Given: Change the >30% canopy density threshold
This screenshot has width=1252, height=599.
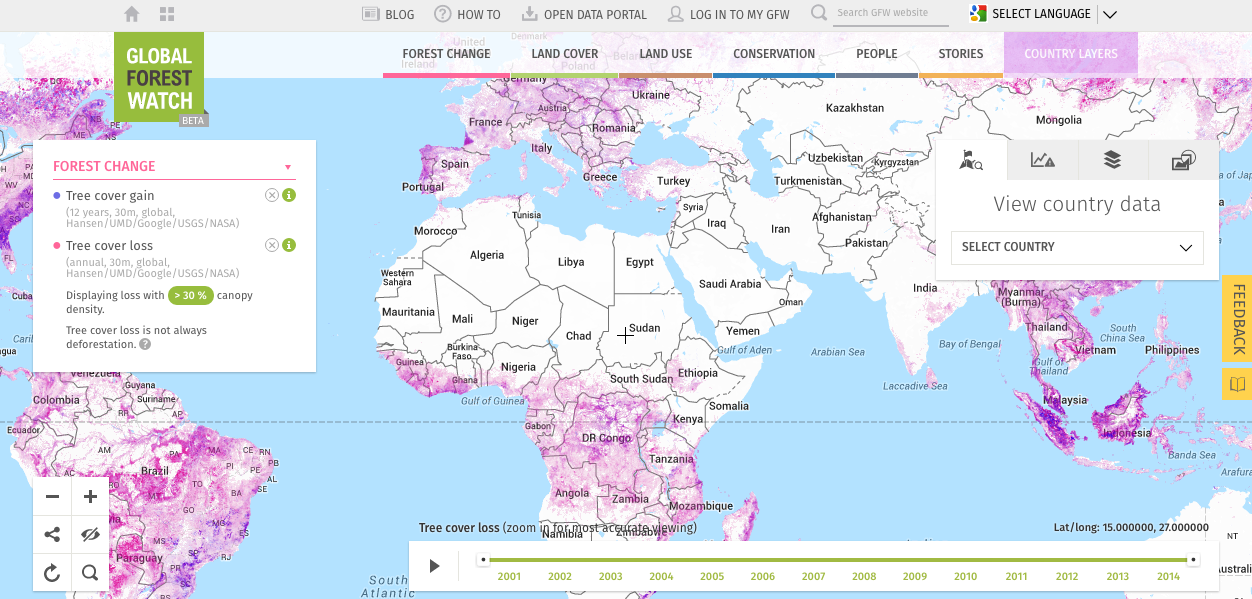Looking at the screenshot, I should click(x=190, y=295).
